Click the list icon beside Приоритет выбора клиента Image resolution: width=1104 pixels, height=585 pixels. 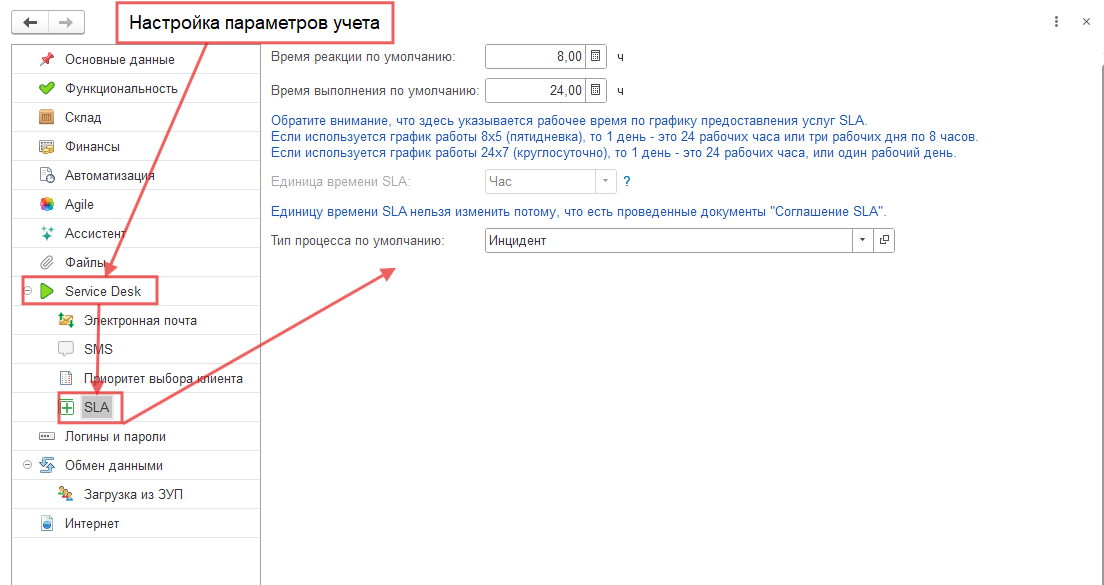tap(66, 378)
